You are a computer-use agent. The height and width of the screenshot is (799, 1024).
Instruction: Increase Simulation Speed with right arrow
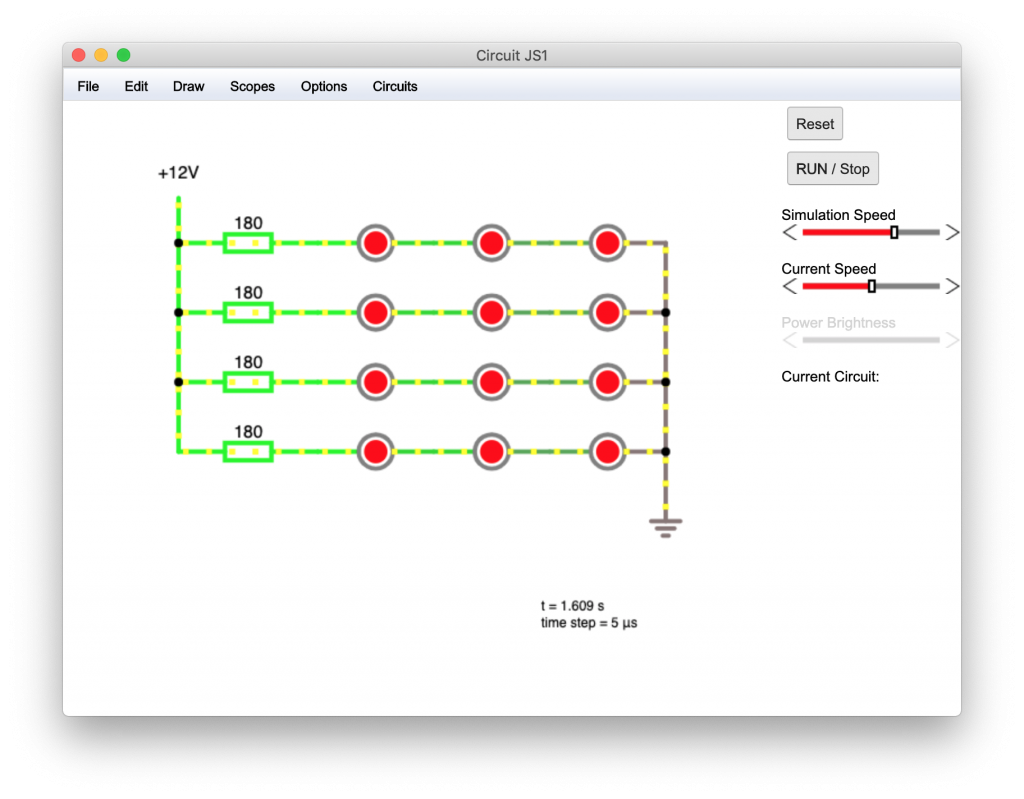point(952,232)
